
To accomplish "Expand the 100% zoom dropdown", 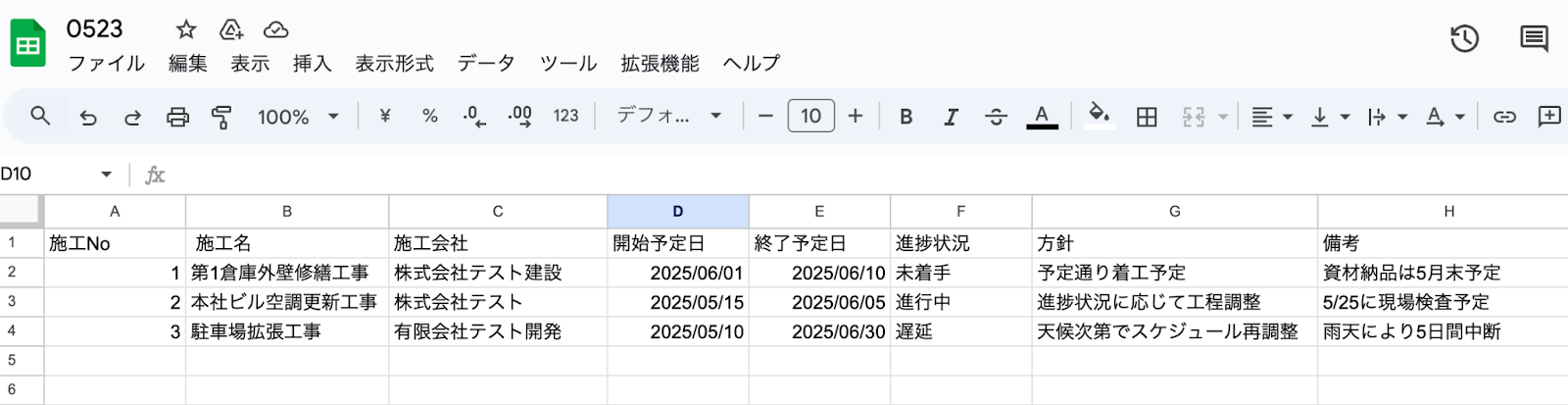I will [x=298, y=117].
